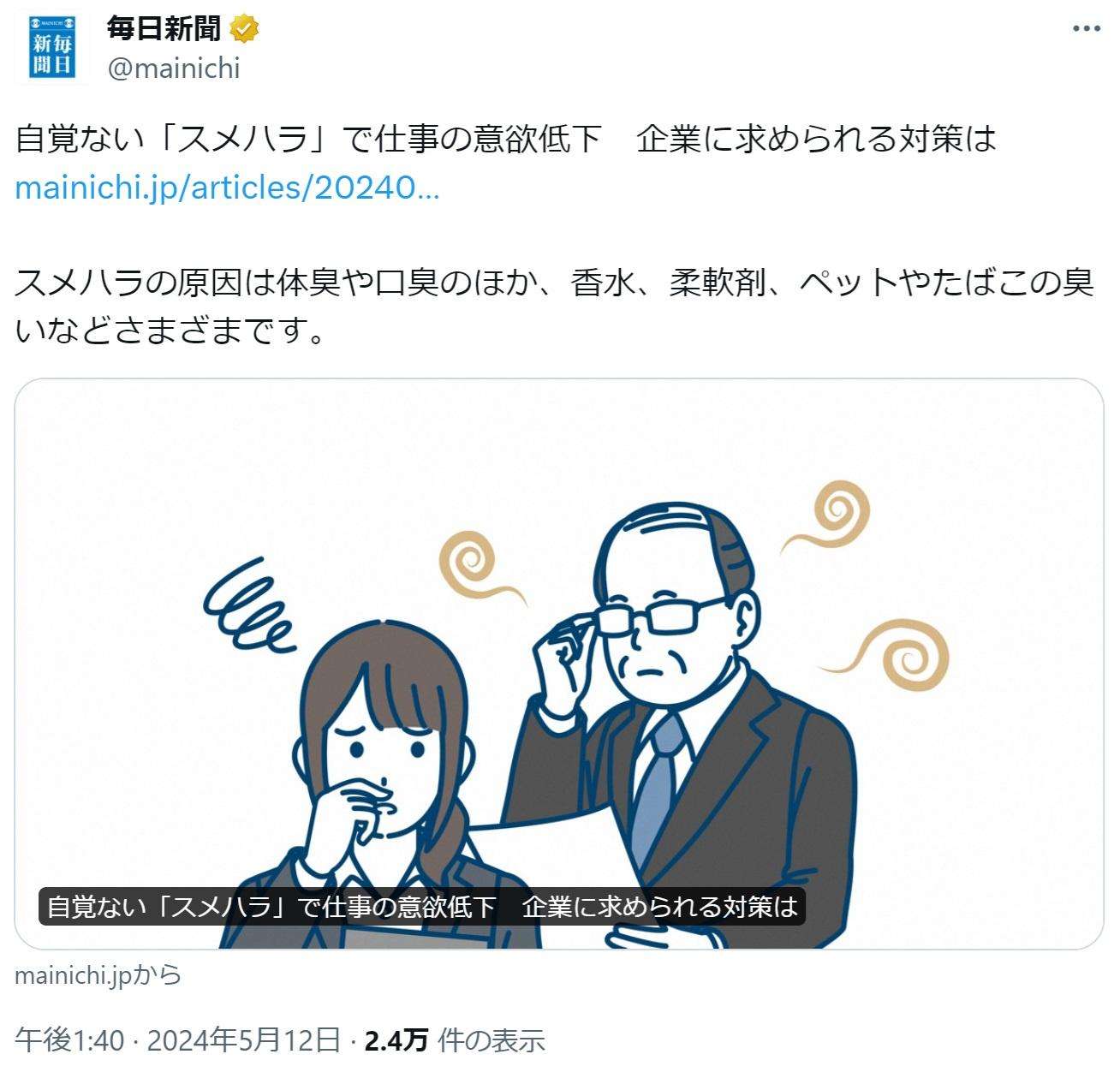Follow the mainichi.jp/articles/20240… link

228,188
